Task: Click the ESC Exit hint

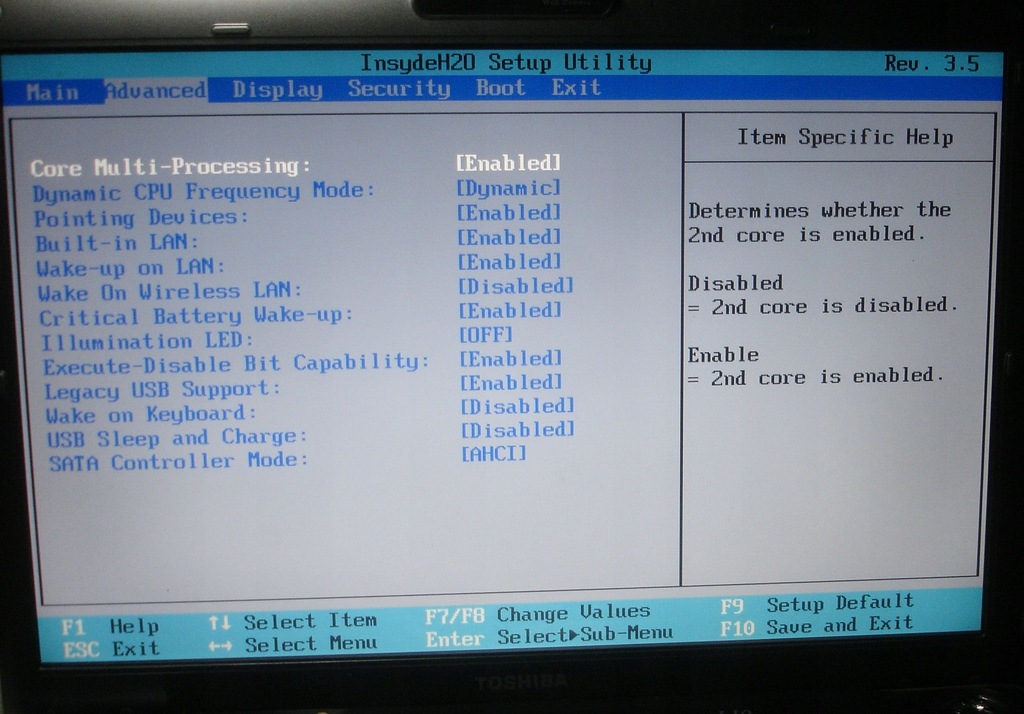Action: click(x=110, y=649)
